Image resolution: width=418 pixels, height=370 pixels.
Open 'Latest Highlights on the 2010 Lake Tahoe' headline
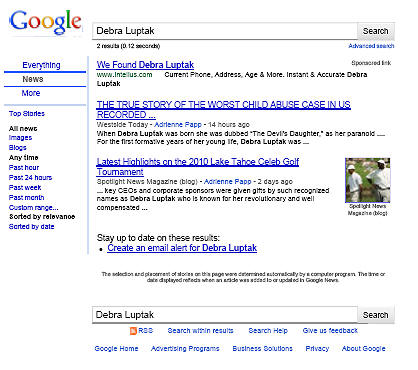click(x=198, y=167)
